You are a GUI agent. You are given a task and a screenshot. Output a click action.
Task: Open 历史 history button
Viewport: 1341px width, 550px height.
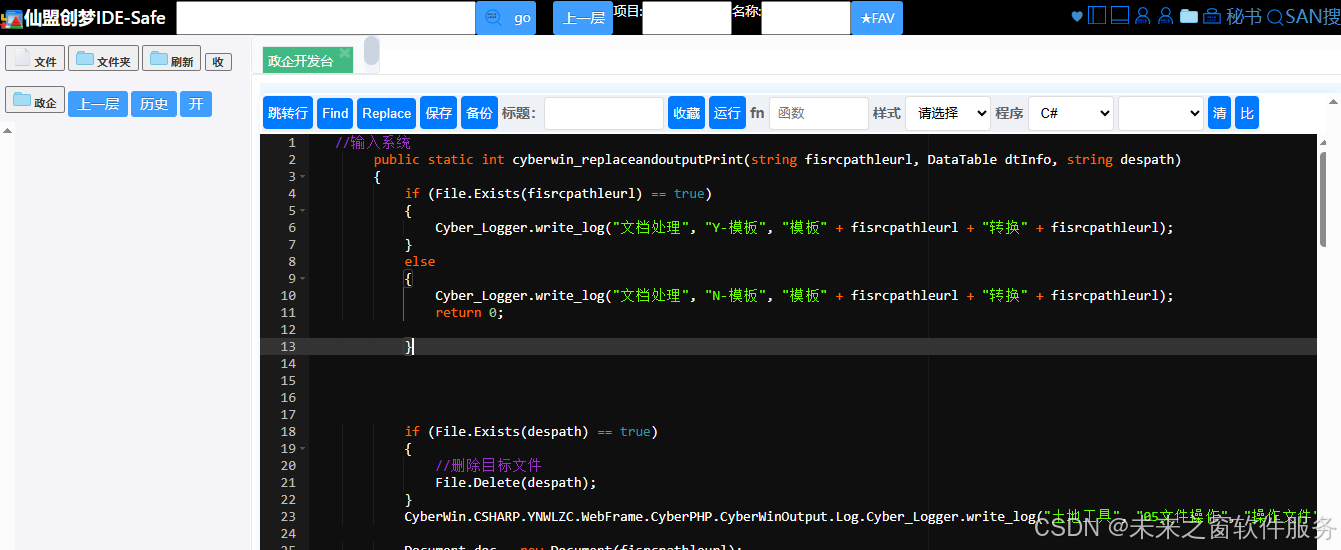click(x=154, y=104)
